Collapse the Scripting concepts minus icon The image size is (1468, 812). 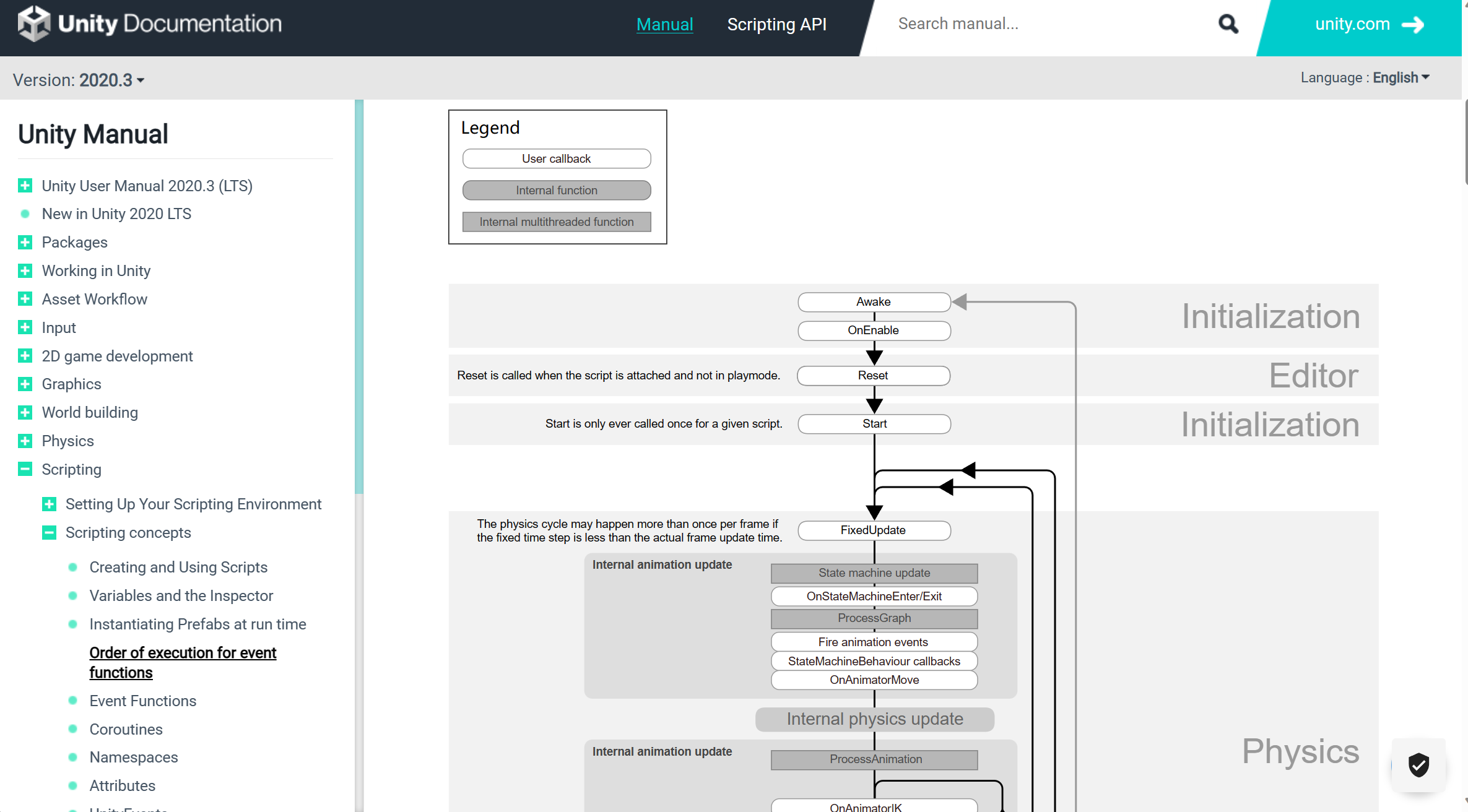tap(49, 533)
